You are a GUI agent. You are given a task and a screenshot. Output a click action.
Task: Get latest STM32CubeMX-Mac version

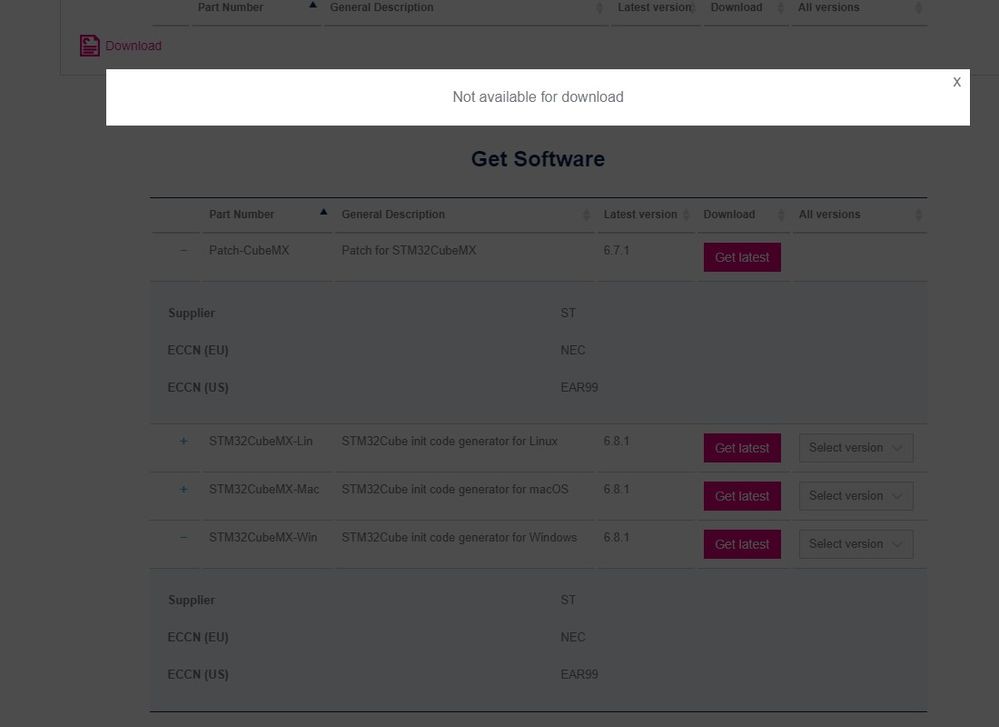click(x=742, y=496)
